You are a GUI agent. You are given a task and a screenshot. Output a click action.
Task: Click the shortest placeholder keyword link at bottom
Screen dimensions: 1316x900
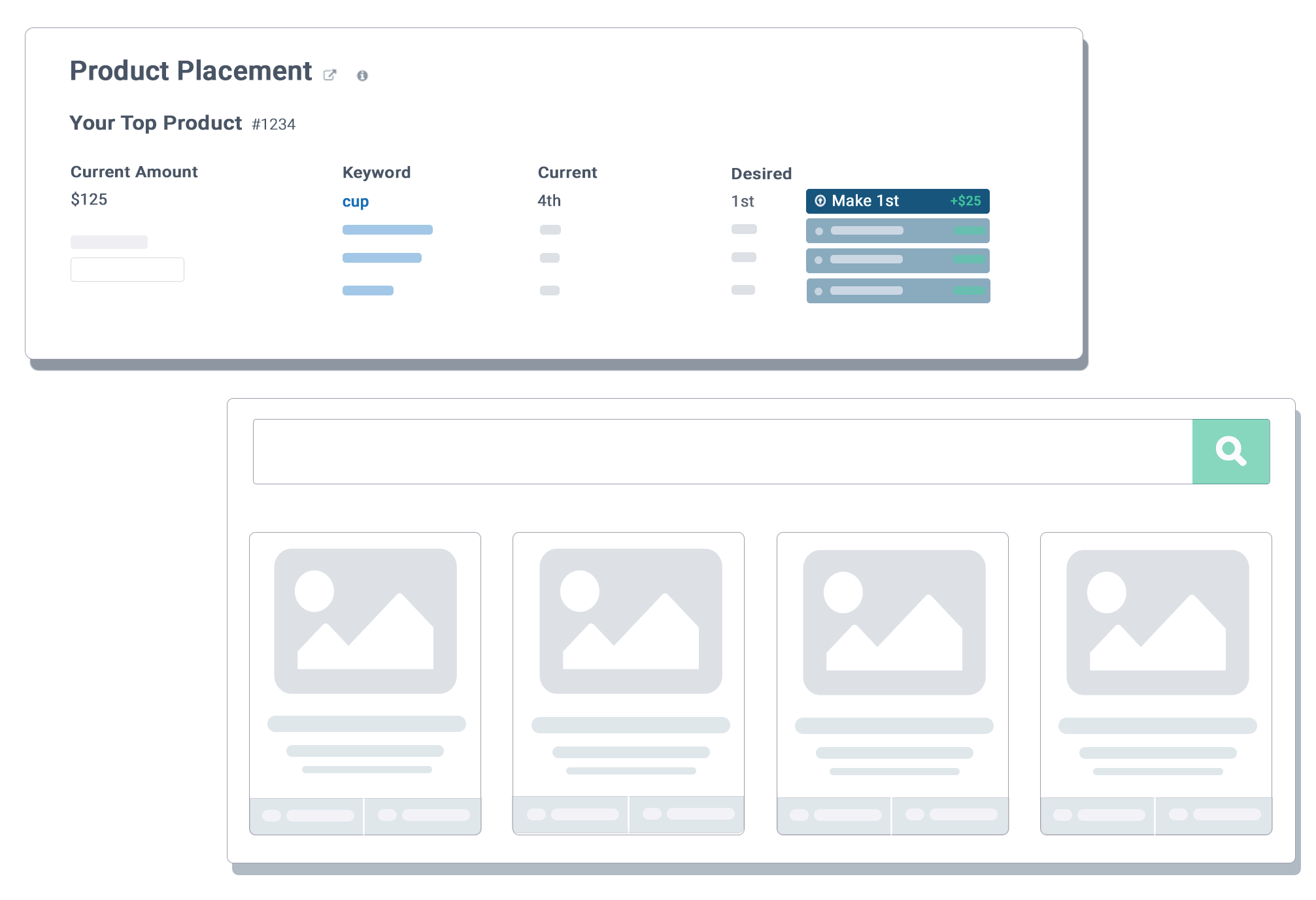point(367,290)
